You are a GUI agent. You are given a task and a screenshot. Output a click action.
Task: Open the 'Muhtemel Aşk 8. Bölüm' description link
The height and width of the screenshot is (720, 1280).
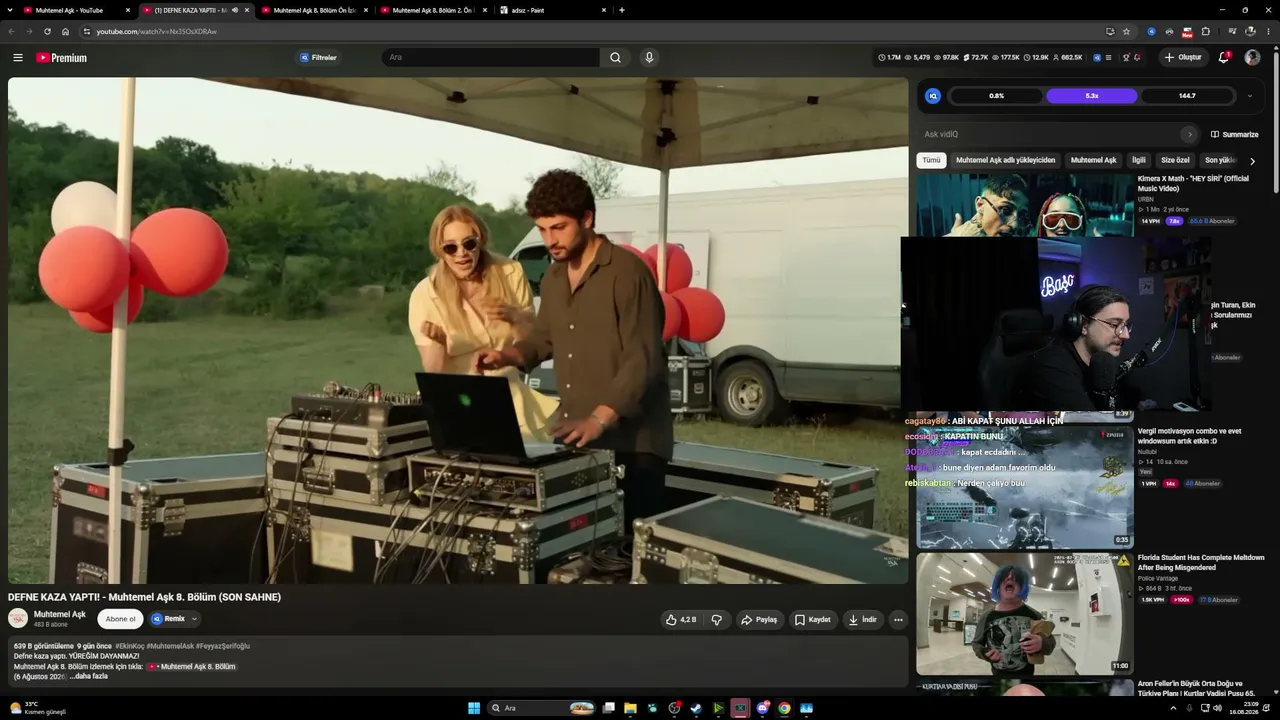[x=192, y=667]
